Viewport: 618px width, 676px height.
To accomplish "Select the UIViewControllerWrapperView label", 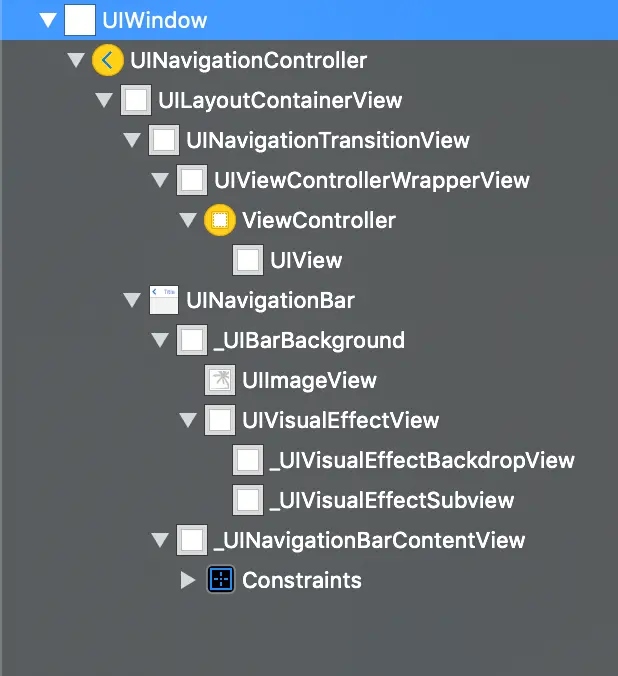I will pos(372,180).
